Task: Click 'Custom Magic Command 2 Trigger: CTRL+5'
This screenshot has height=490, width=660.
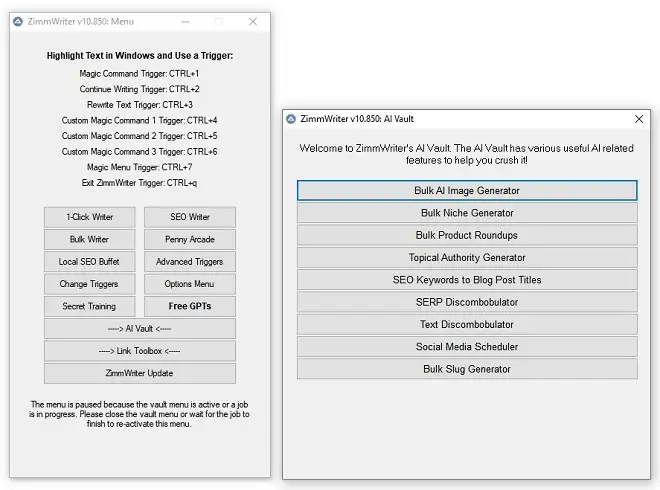Action: 139,136
